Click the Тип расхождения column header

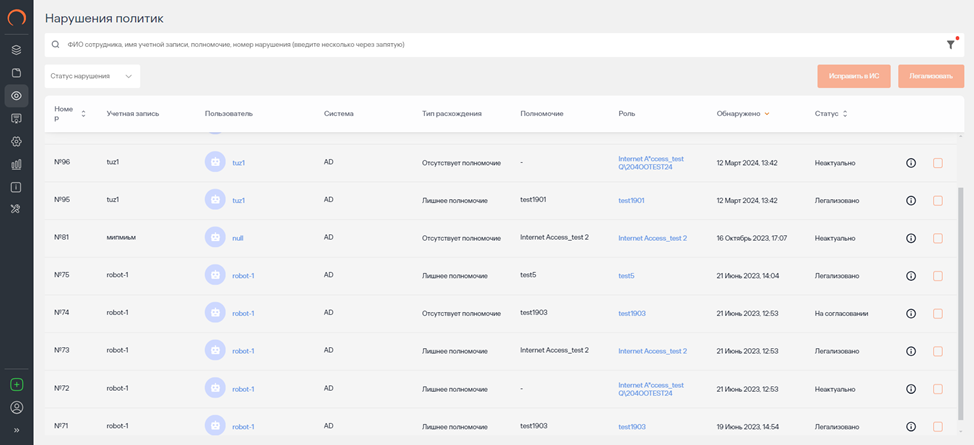pyautogui.click(x=452, y=114)
